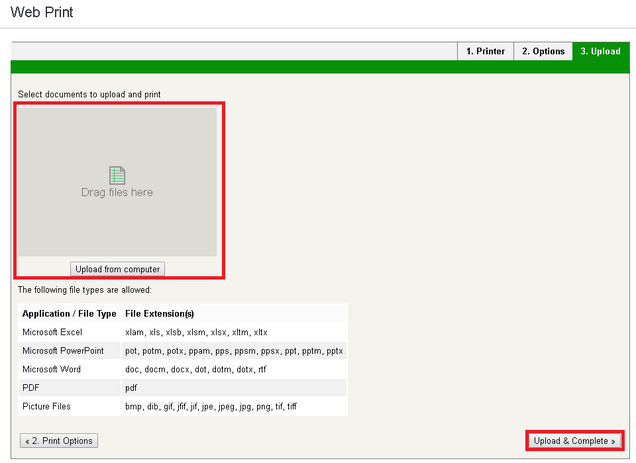The width and height of the screenshot is (636, 463).
Task: Open the 1. Printer tab
Action: point(486,51)
